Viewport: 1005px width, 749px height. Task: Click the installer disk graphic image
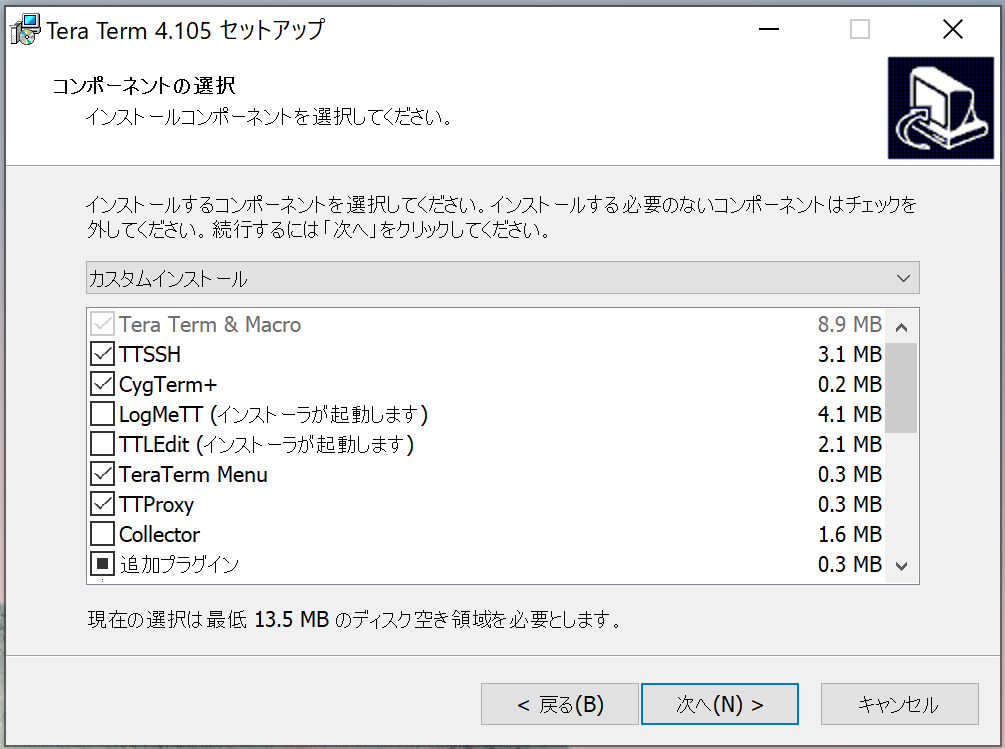tap(940, 107)
